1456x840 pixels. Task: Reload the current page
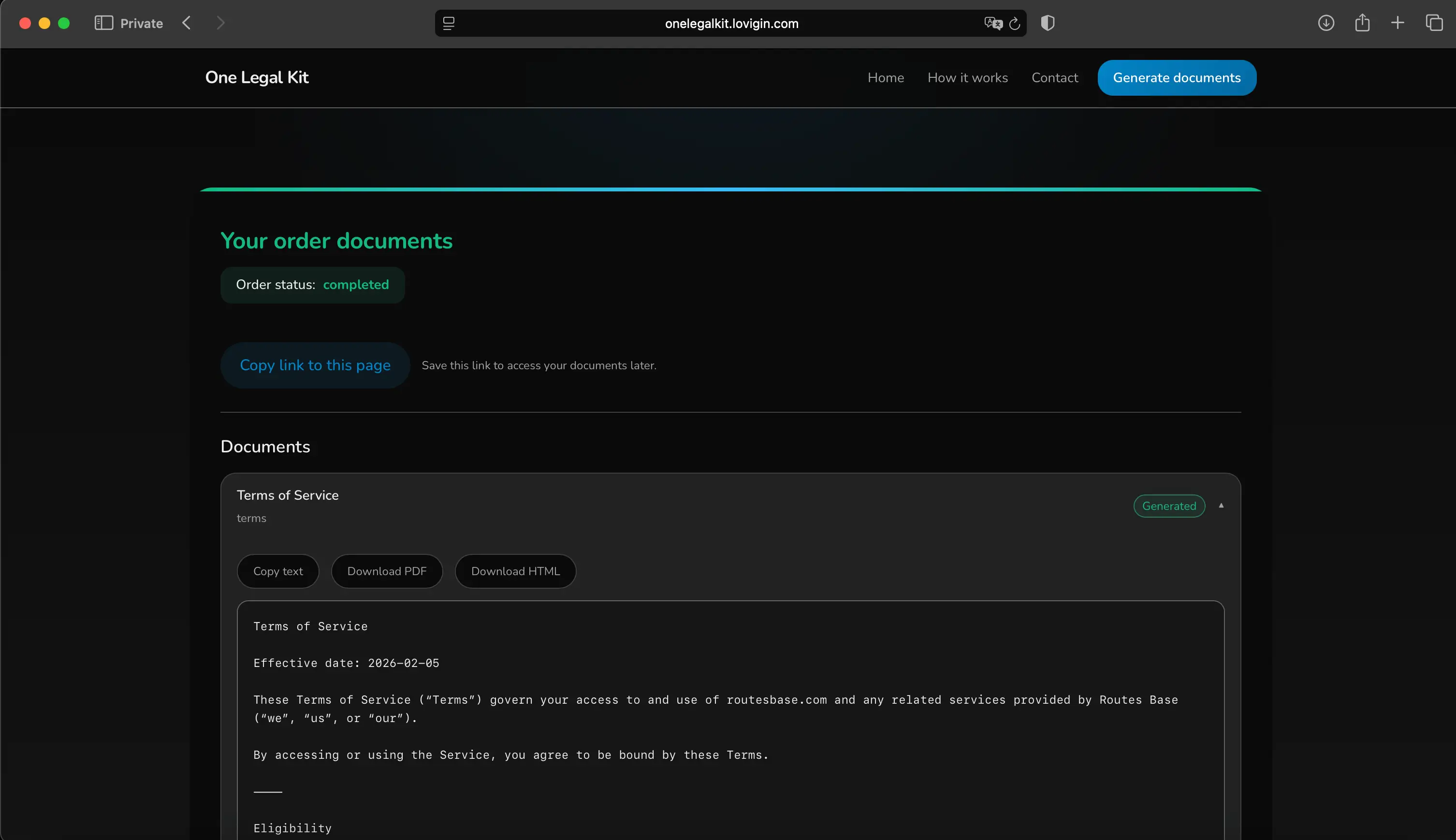(1014, 23)
